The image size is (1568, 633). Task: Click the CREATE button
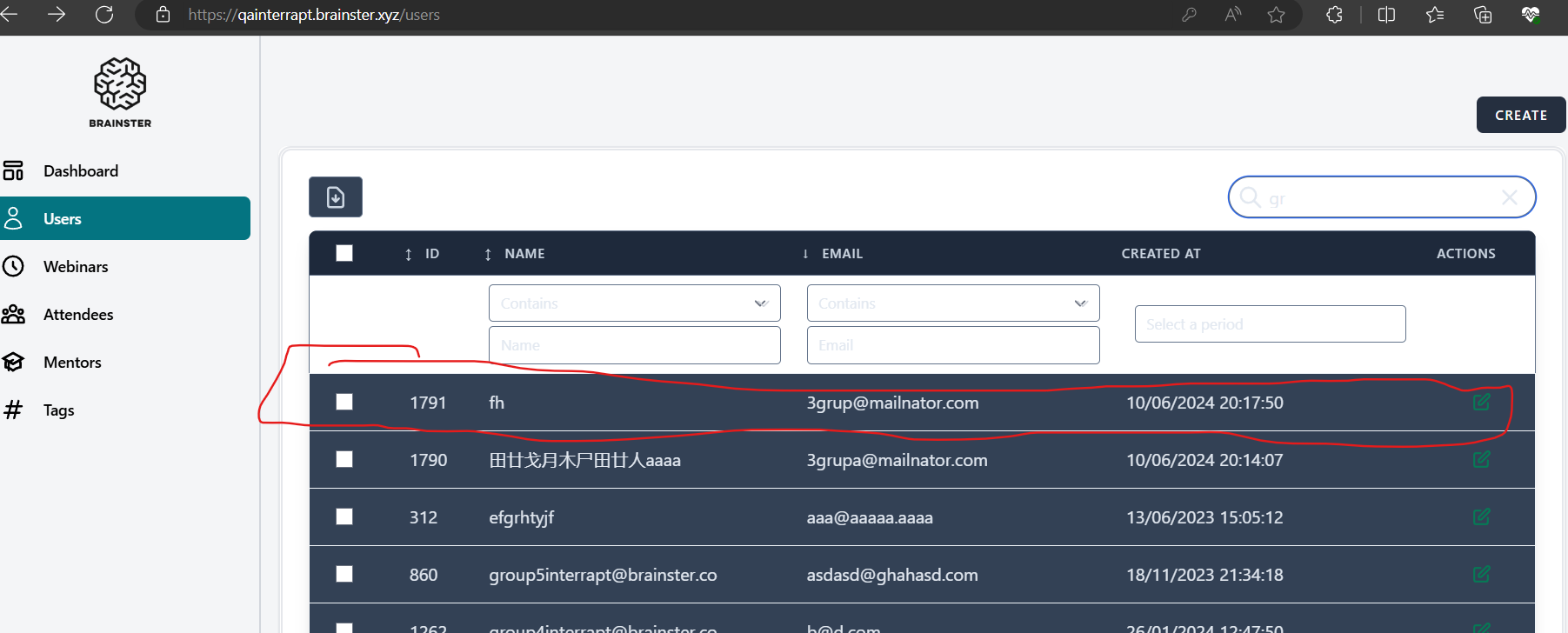coord(1520,115)
